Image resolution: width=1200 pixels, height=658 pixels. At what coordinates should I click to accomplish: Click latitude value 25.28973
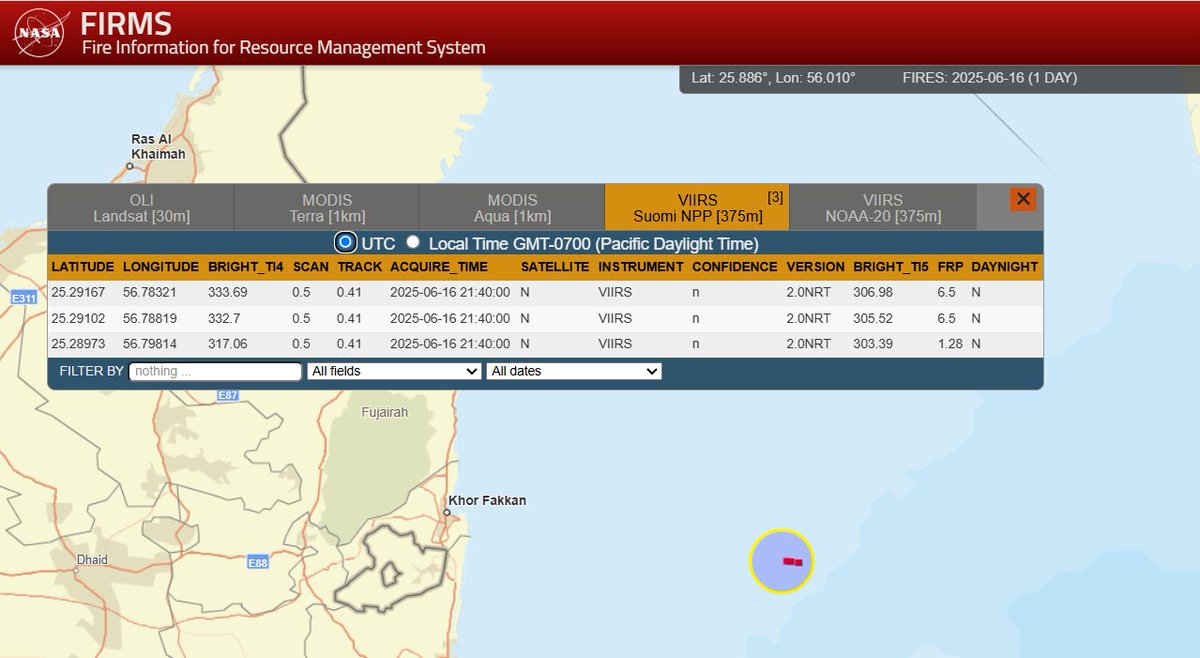click(79, 343)
